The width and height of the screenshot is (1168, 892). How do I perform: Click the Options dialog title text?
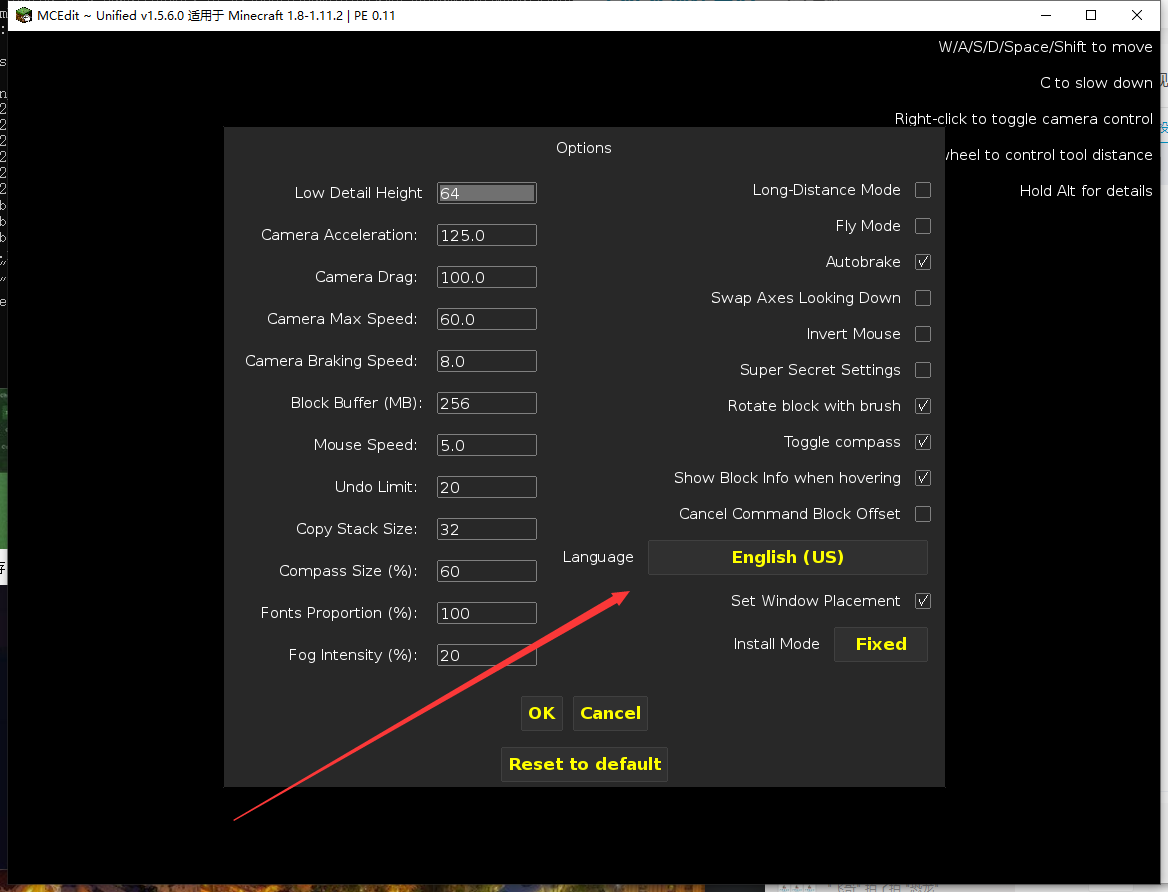pyautogui.click(x=583, y=148)
